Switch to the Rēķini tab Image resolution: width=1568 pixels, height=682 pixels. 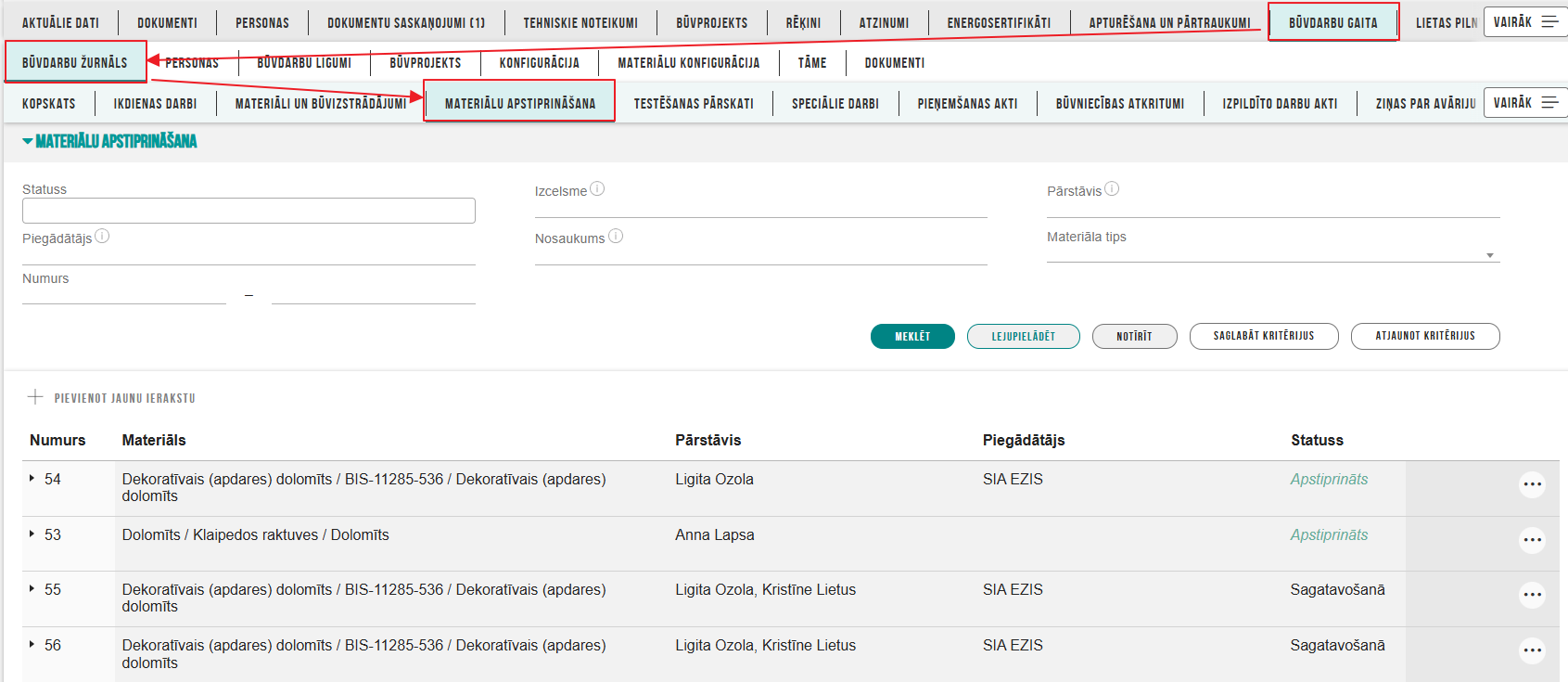[x=803, y=23]
